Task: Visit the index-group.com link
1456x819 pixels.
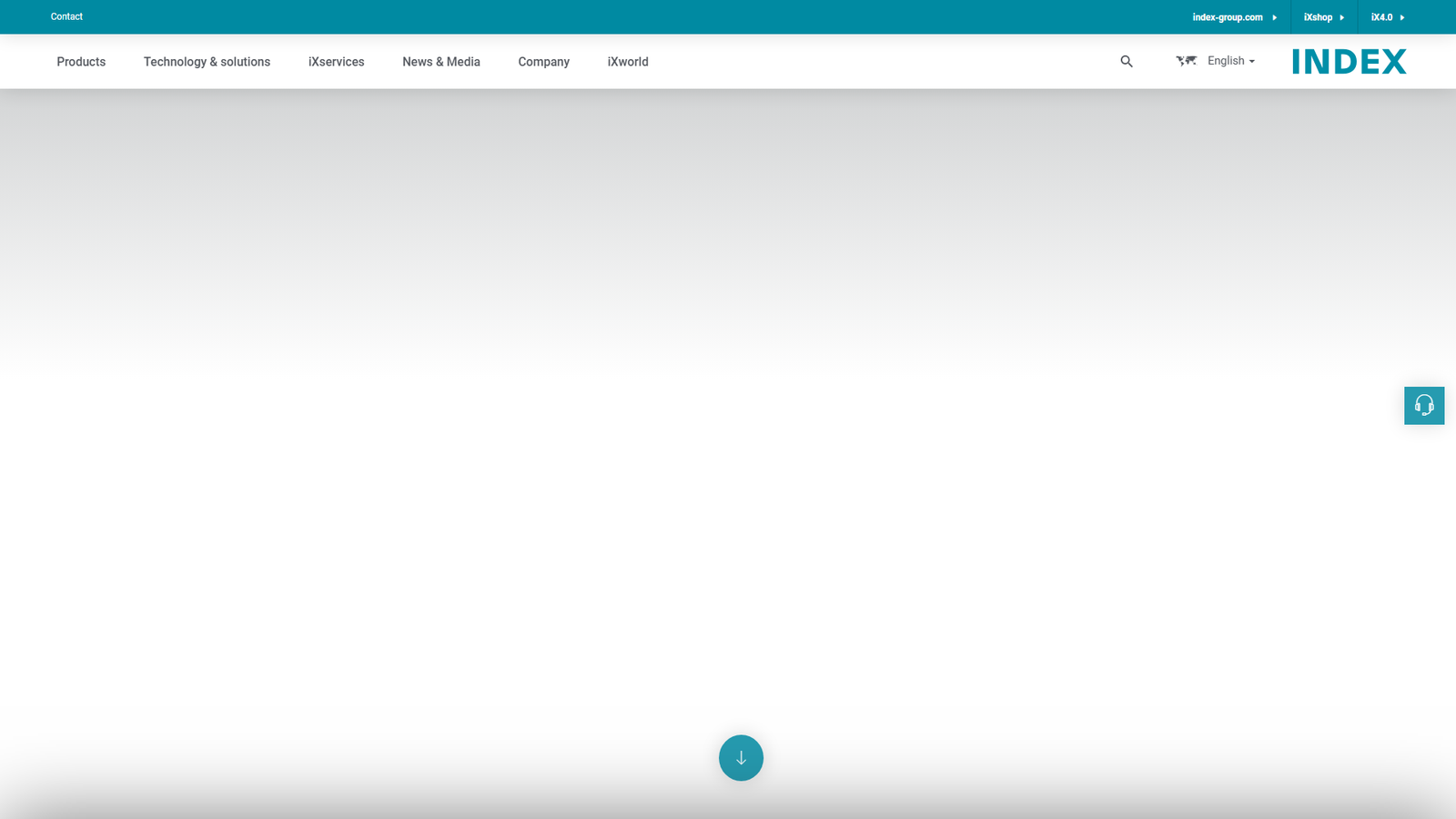Action: [1227, 17]
